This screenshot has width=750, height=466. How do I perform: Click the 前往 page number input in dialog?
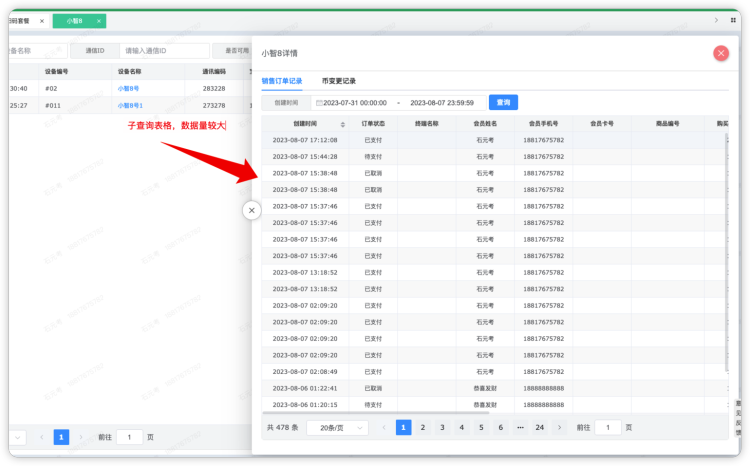click(608, 427)
